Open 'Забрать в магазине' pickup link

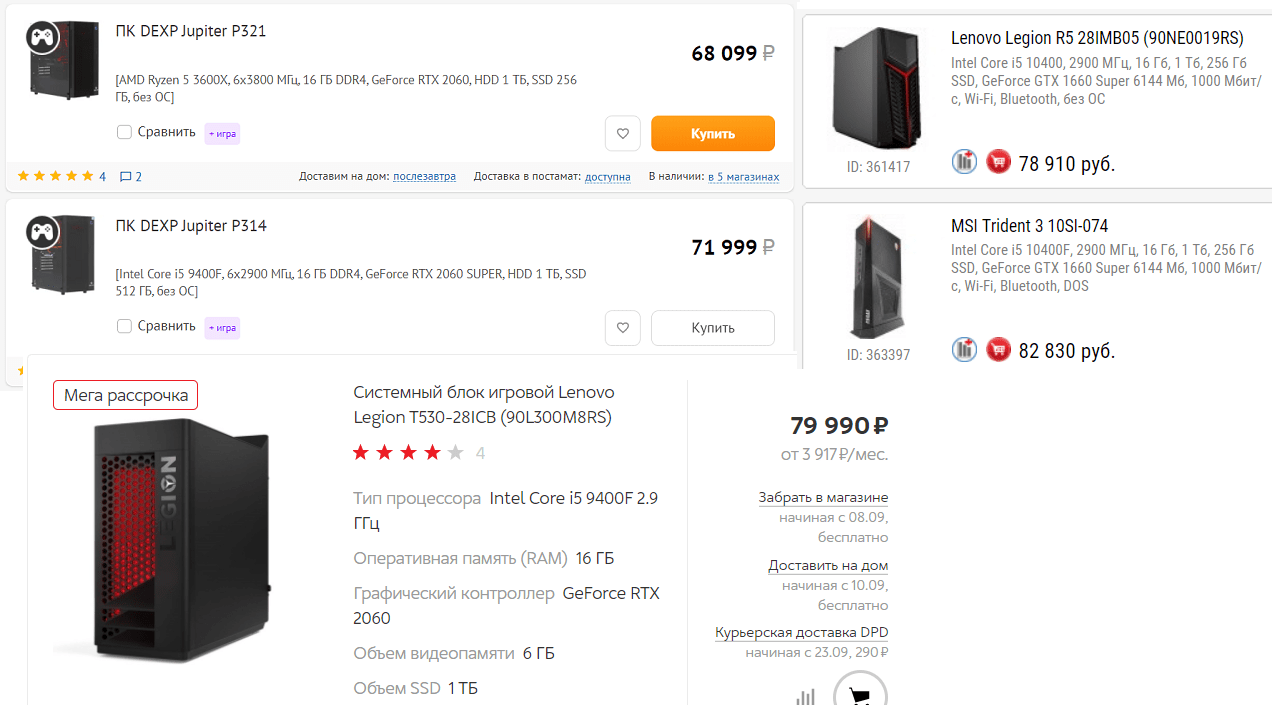tap(823, 497)
